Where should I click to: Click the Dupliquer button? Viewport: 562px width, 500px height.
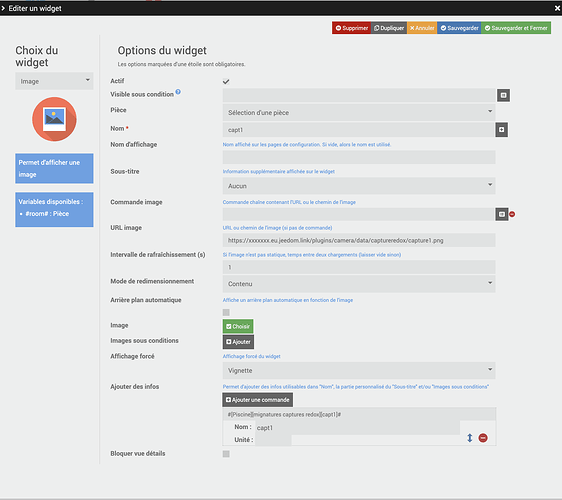389,28
